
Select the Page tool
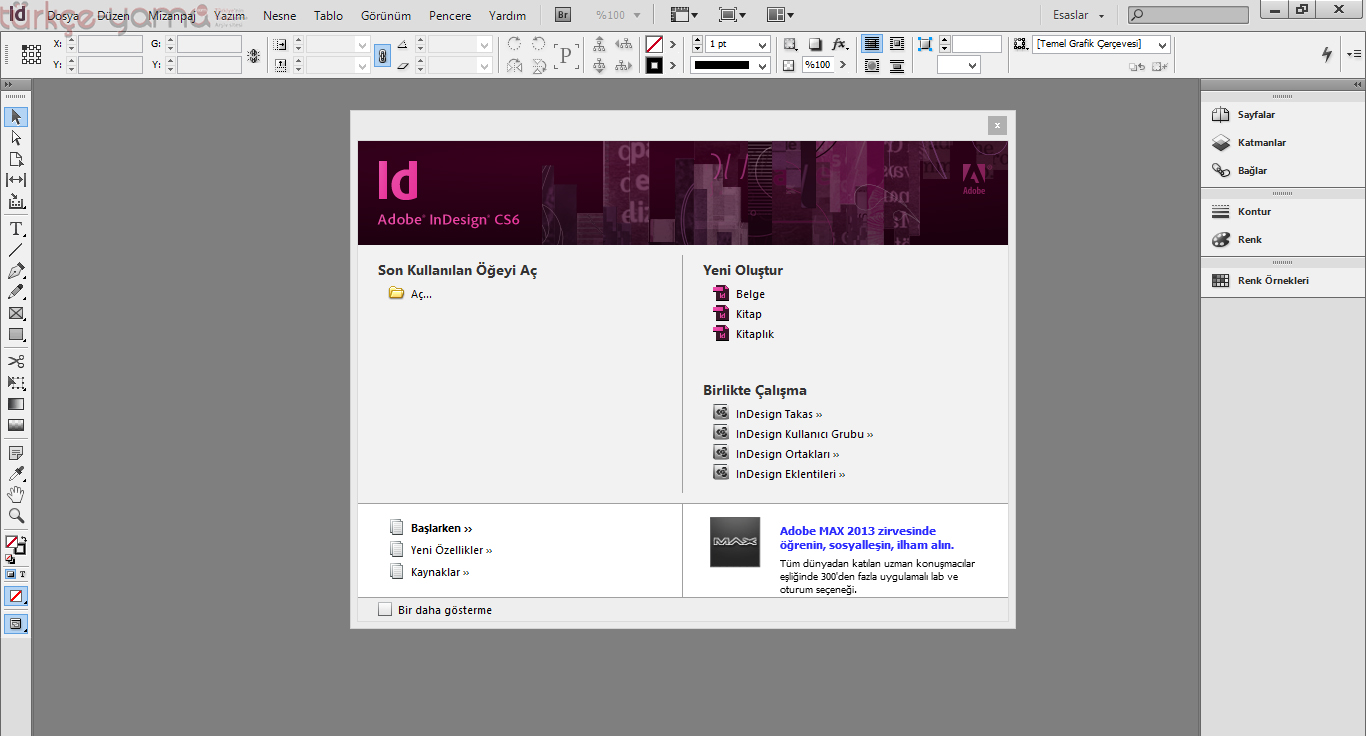click(x=16, y=159)
